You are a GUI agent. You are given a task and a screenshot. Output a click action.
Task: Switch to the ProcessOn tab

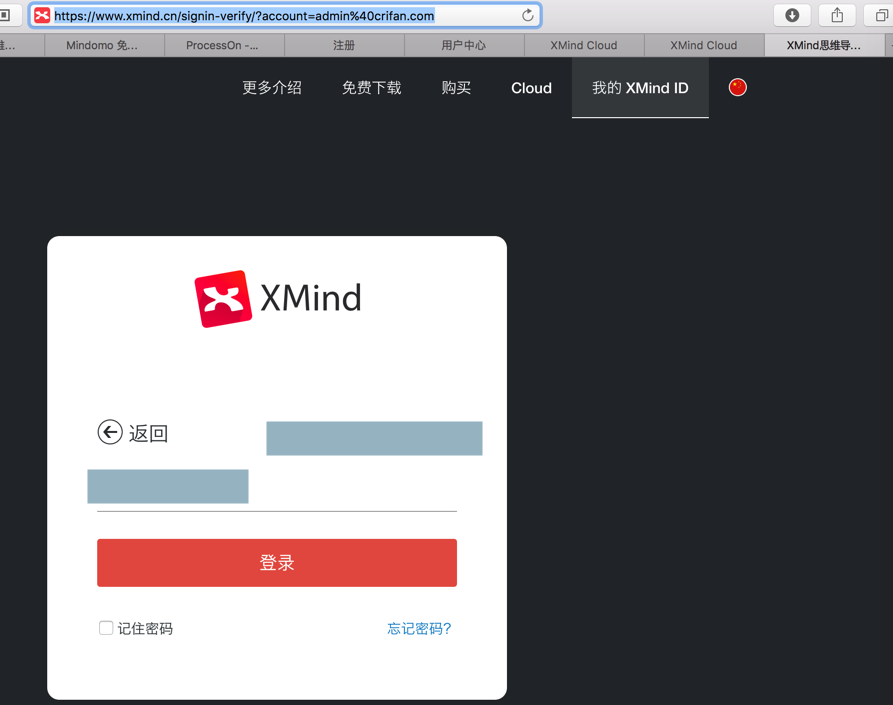coord(224,45)
